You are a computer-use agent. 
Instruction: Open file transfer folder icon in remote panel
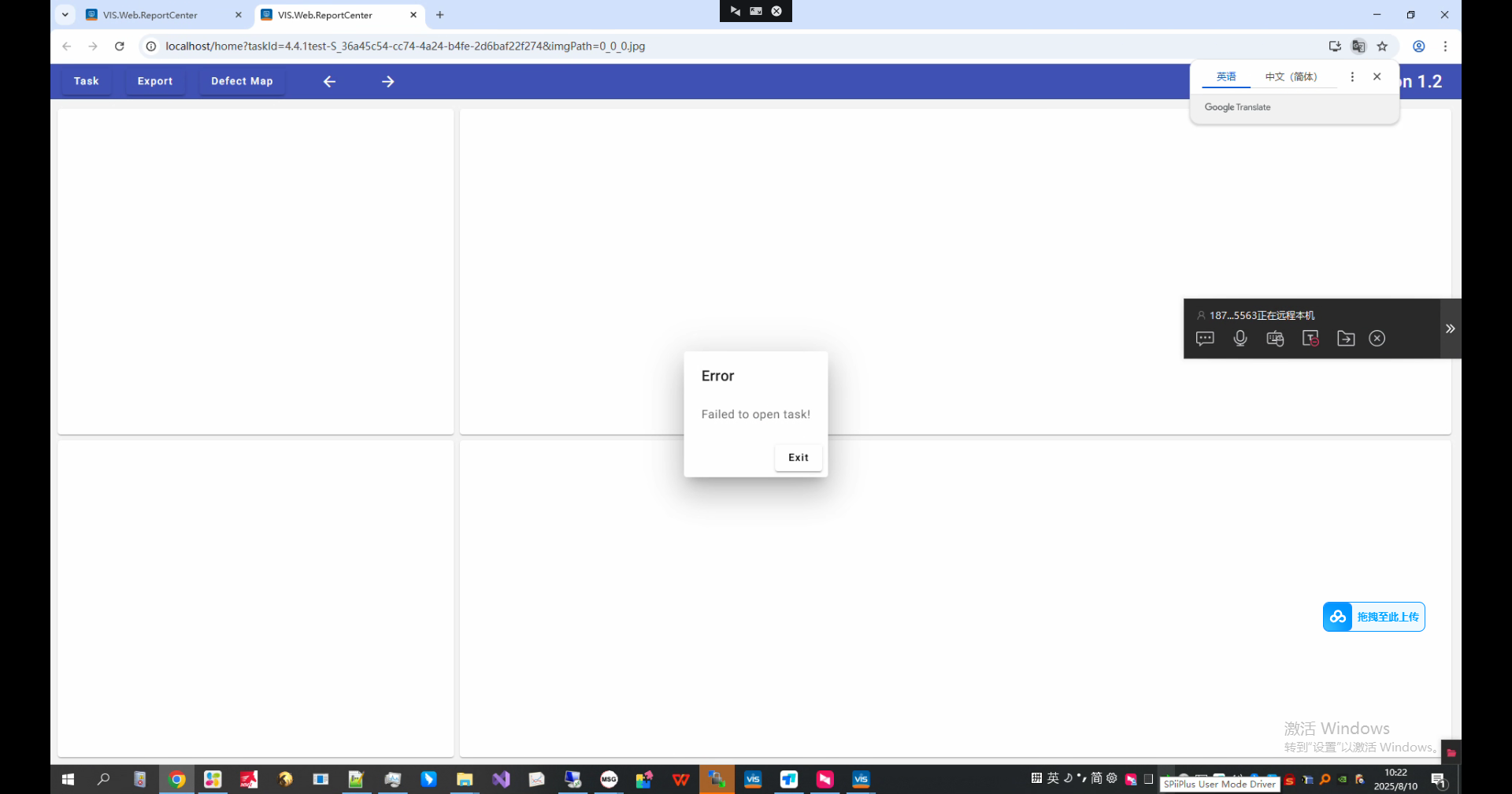[1346, 339]
